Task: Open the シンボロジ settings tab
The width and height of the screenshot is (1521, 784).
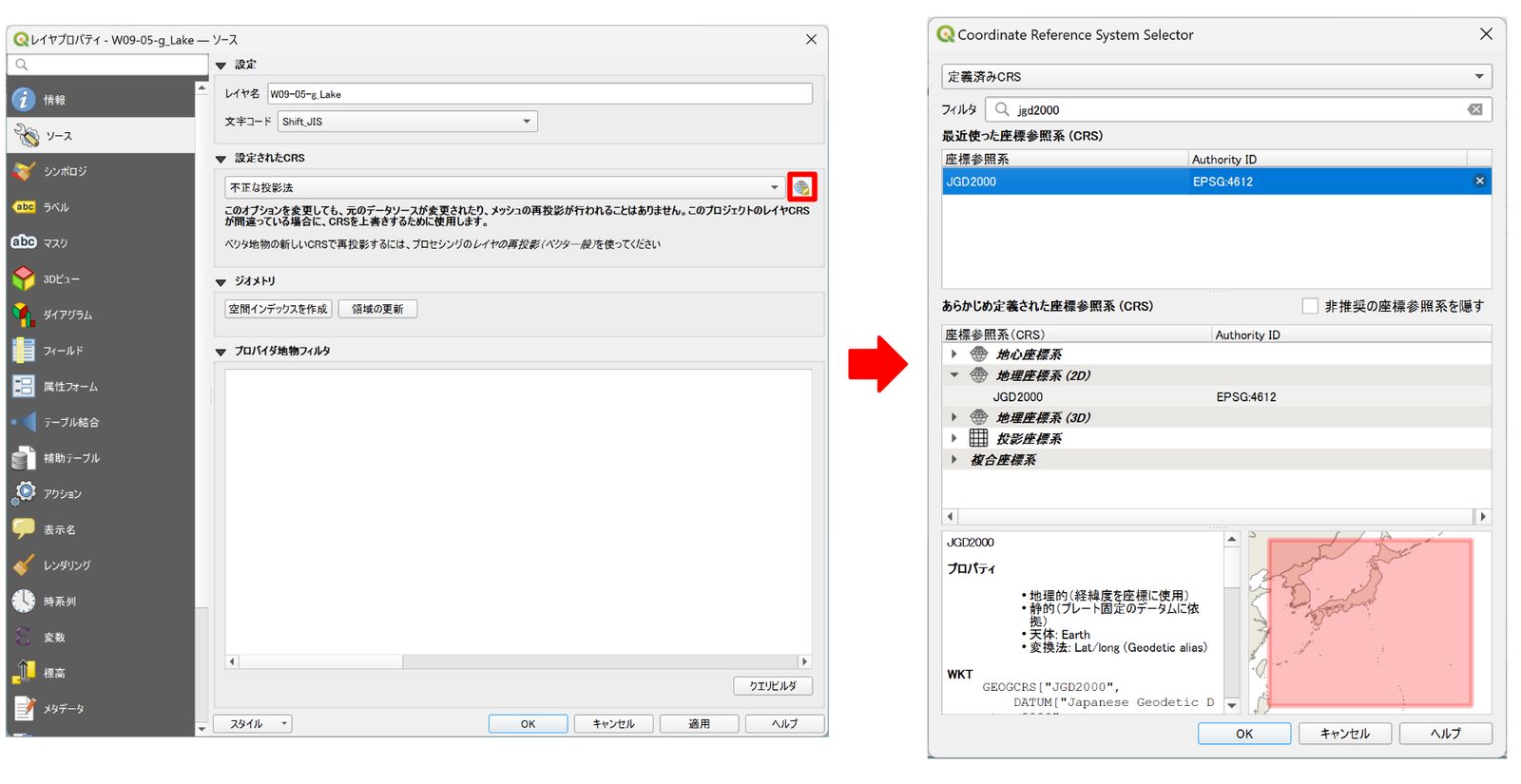Action: tap(101, 171)
